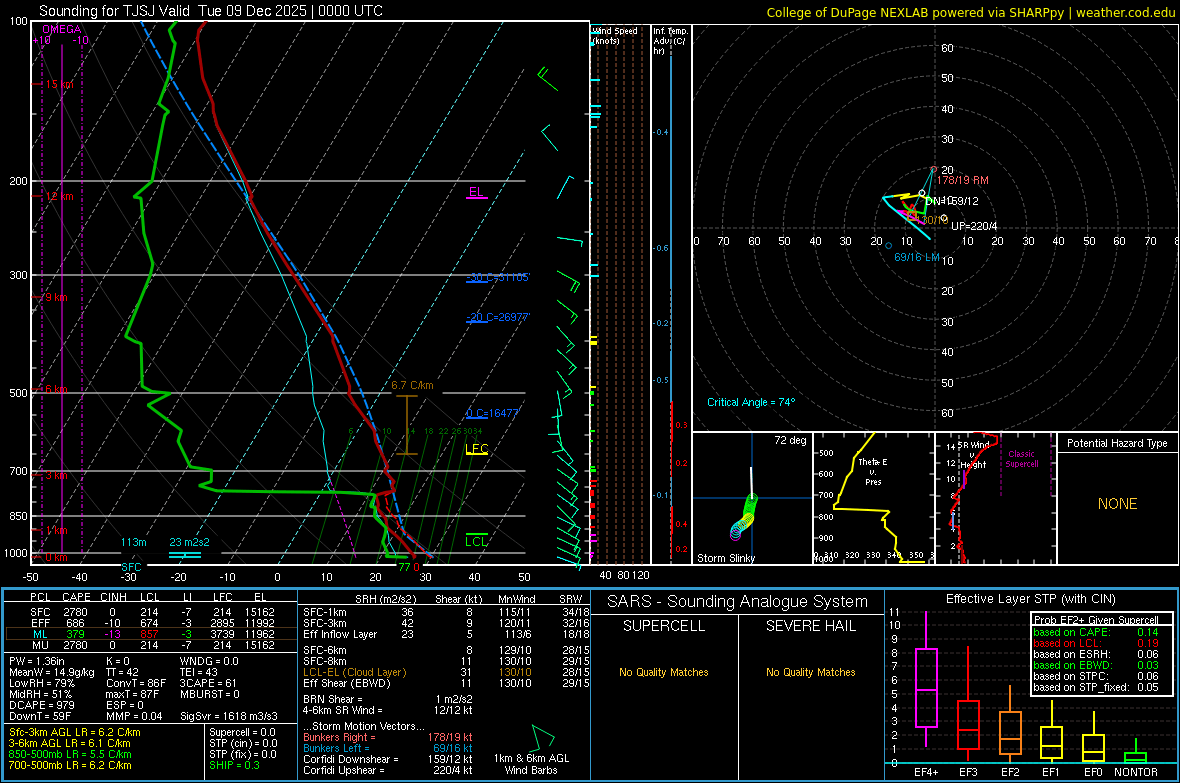Click the 'Corfidi Downshear =' line
The height and width of the screenshot is (783, 1180).
pyautogui.click(x=388, y=759)
